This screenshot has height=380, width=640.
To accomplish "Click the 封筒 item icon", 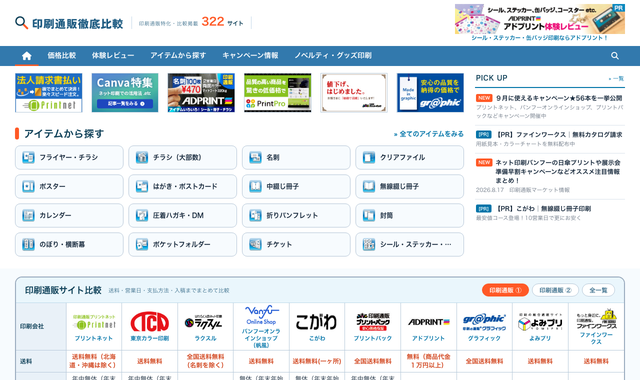I will (369, 216).
